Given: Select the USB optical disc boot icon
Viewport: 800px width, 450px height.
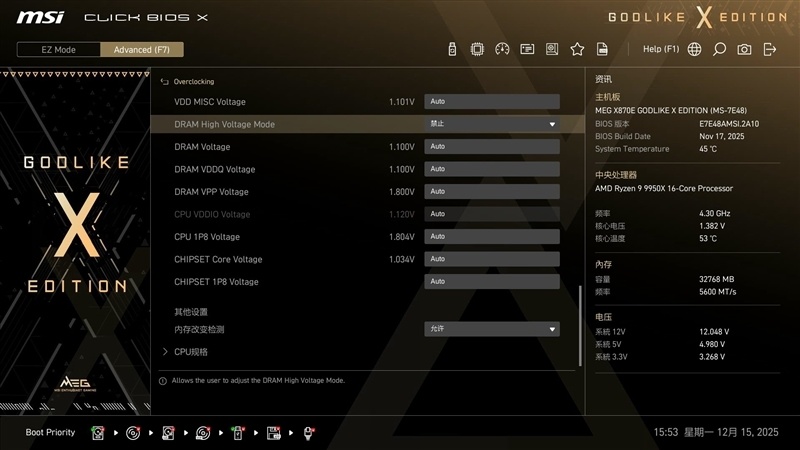Looking at the screenshot, I should 203,433.
